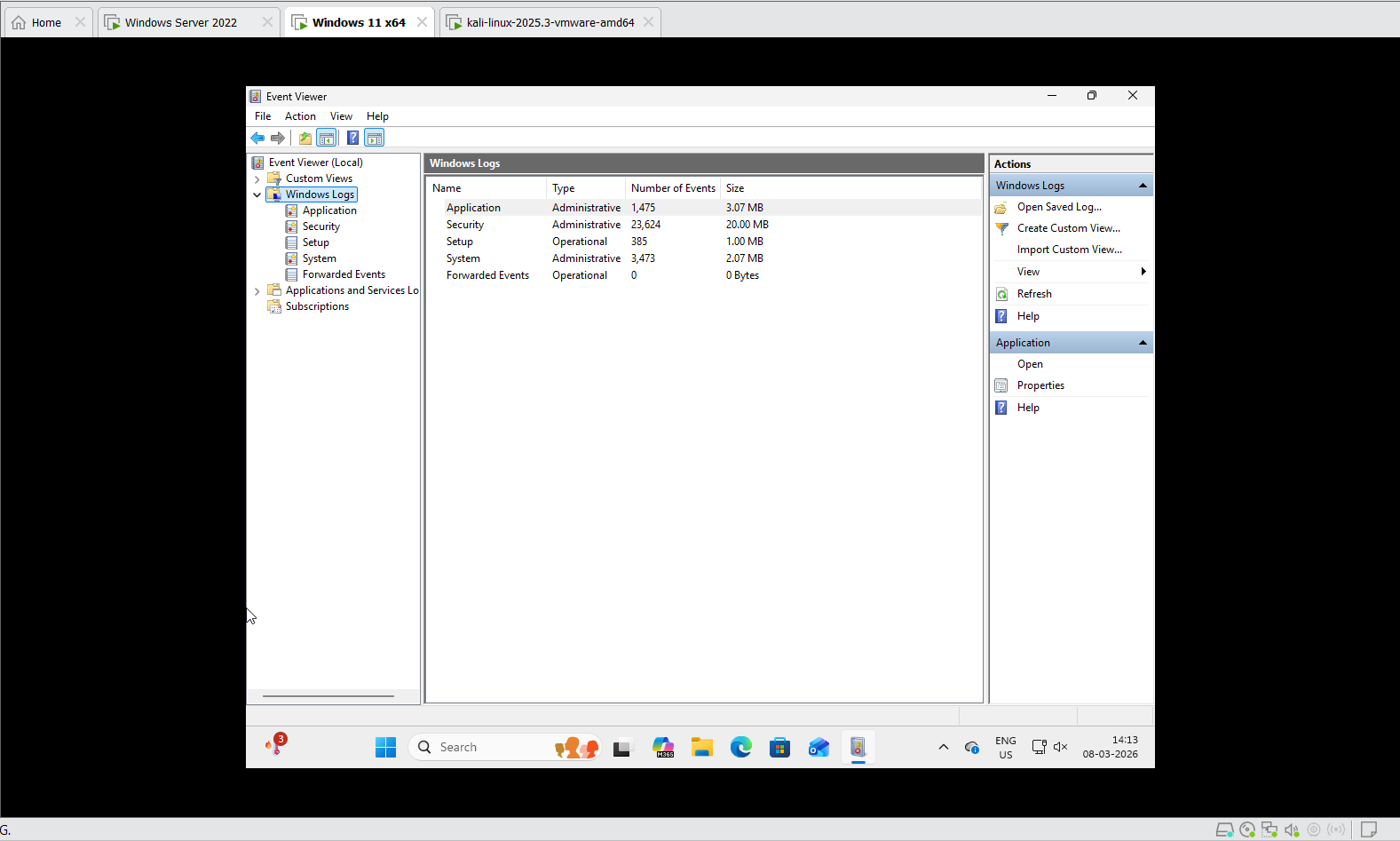Screen dimensions: 1400x841
Task: Click the Back arrow toolbar icon
Action: click(257, 138)
